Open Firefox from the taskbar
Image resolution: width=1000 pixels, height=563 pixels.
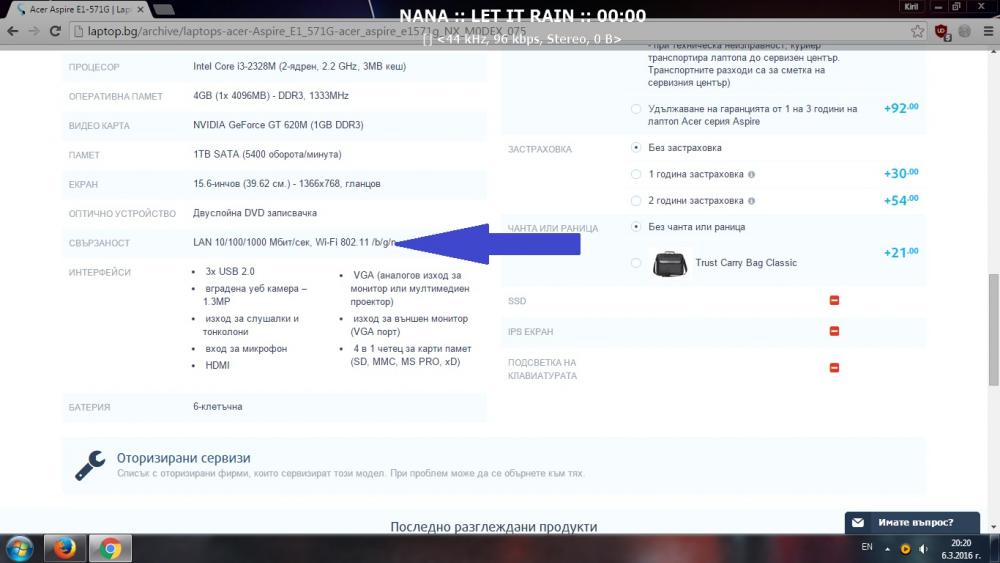click(x=64, y=549)
